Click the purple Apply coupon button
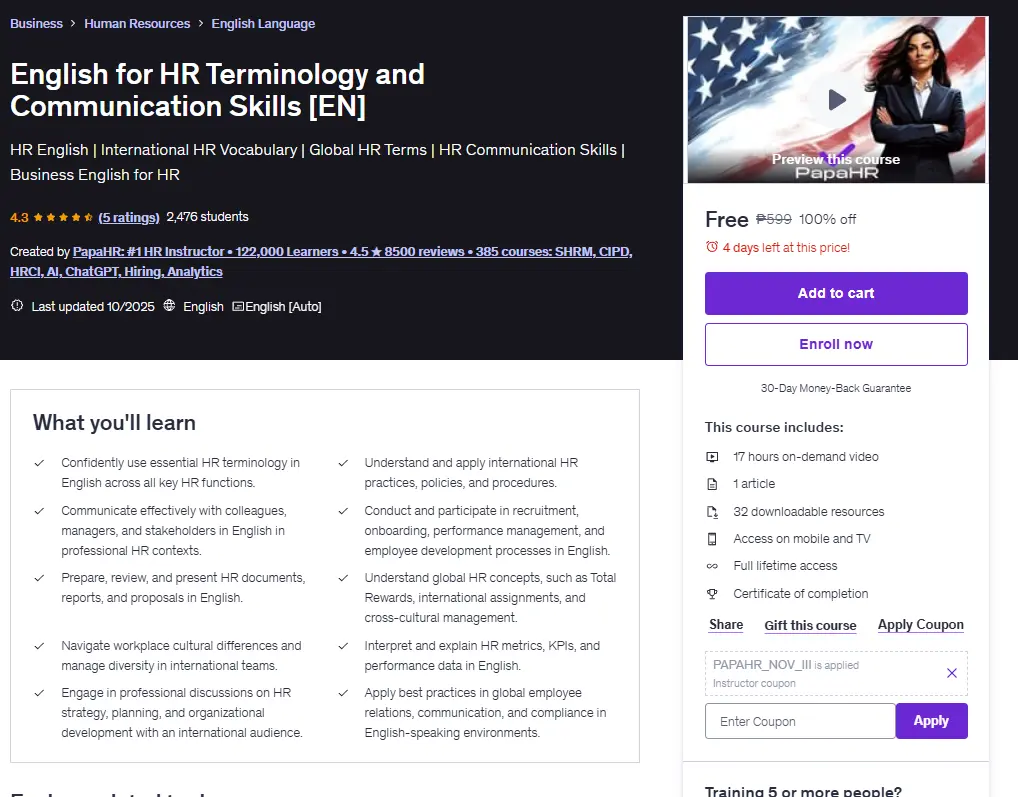Viewport: 1018px width, 797px height. tap(931, 720)
